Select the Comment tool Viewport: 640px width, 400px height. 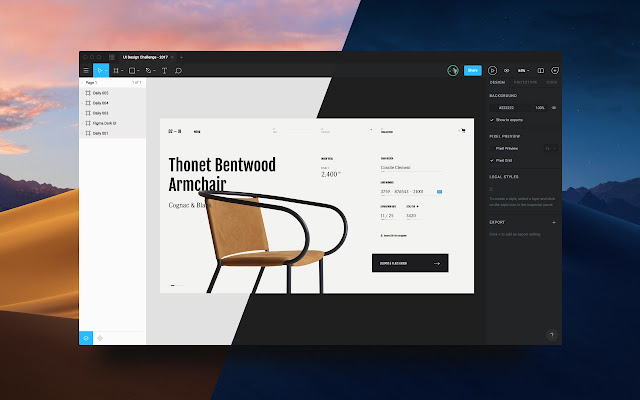[x=178, y=71]
